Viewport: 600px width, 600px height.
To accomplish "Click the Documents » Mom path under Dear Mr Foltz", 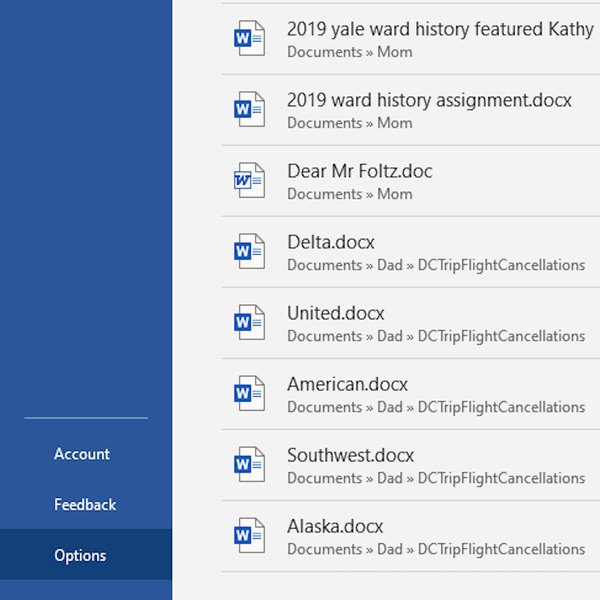I will point(350,194).
